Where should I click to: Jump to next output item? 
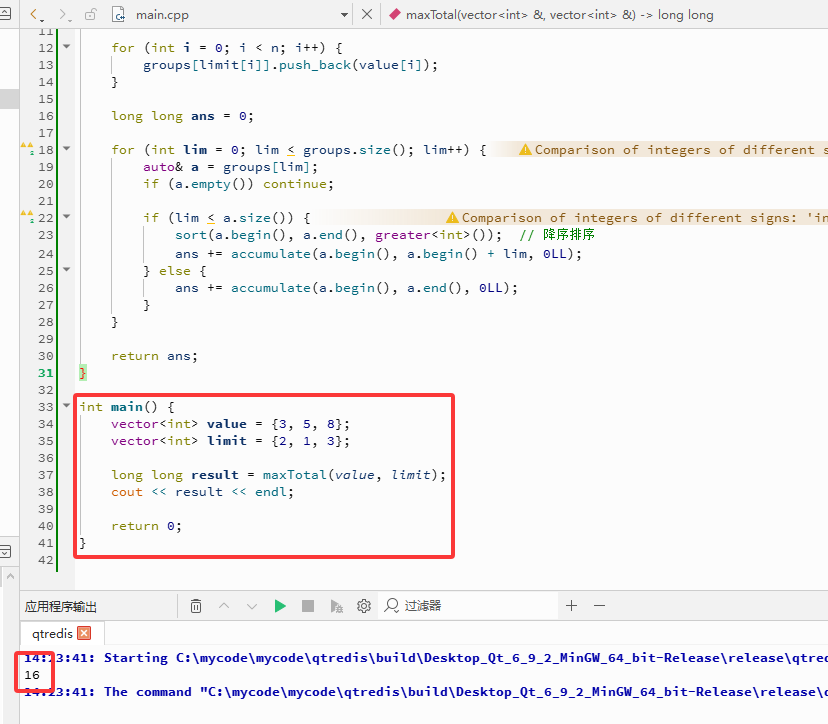tap(252, 606)
